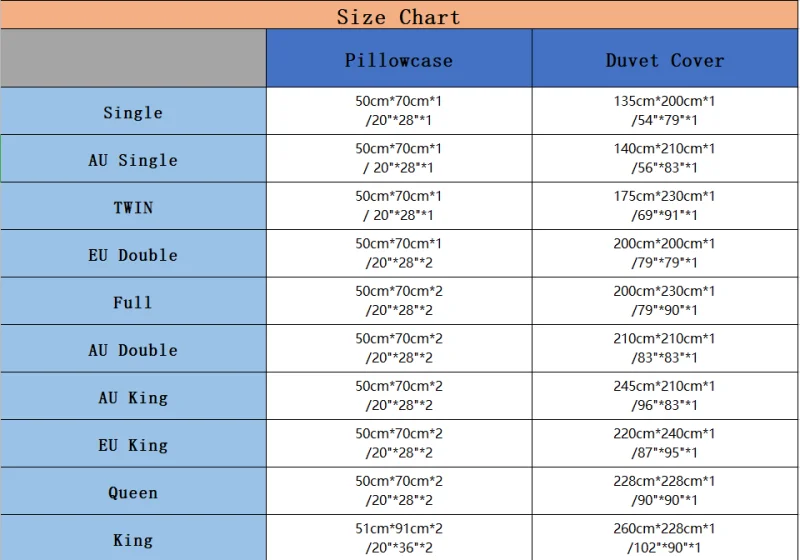
Task: Select the AU Double row label
Action: pyautogui.click(x=133, y=350)
